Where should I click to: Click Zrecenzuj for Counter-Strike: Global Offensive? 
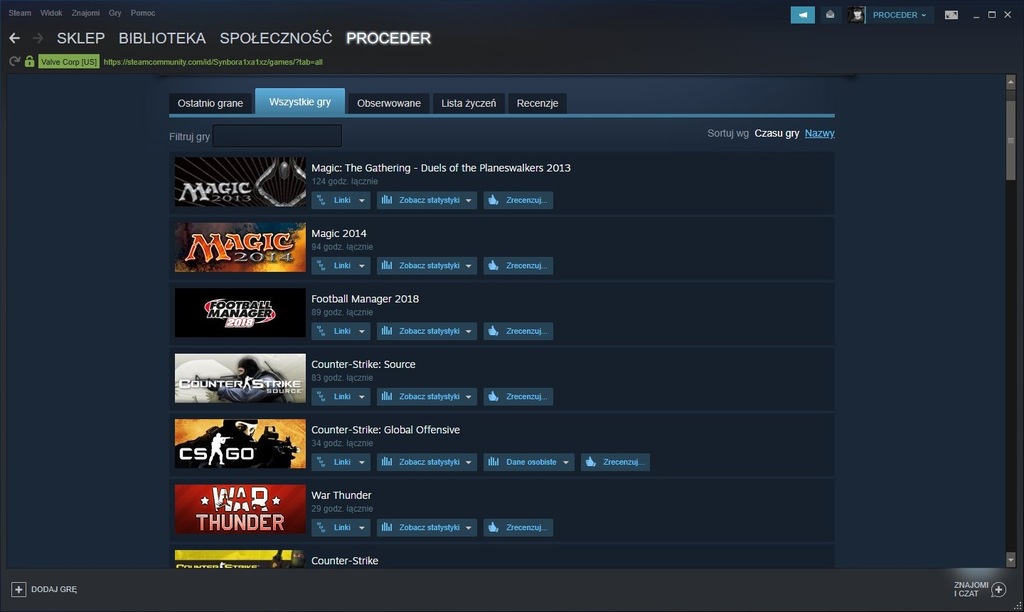pos(615,462)
